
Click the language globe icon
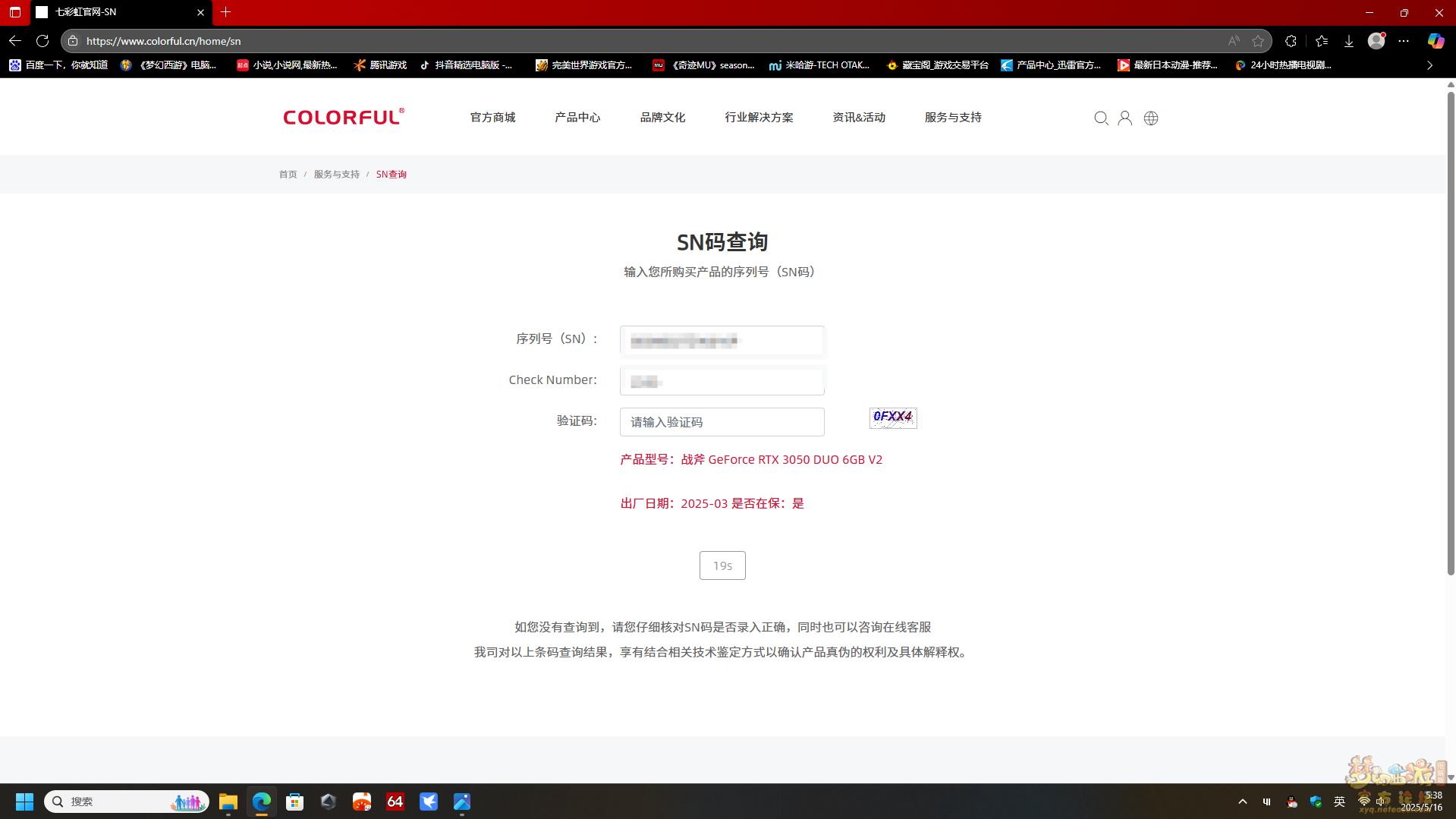pos(1151,118)
